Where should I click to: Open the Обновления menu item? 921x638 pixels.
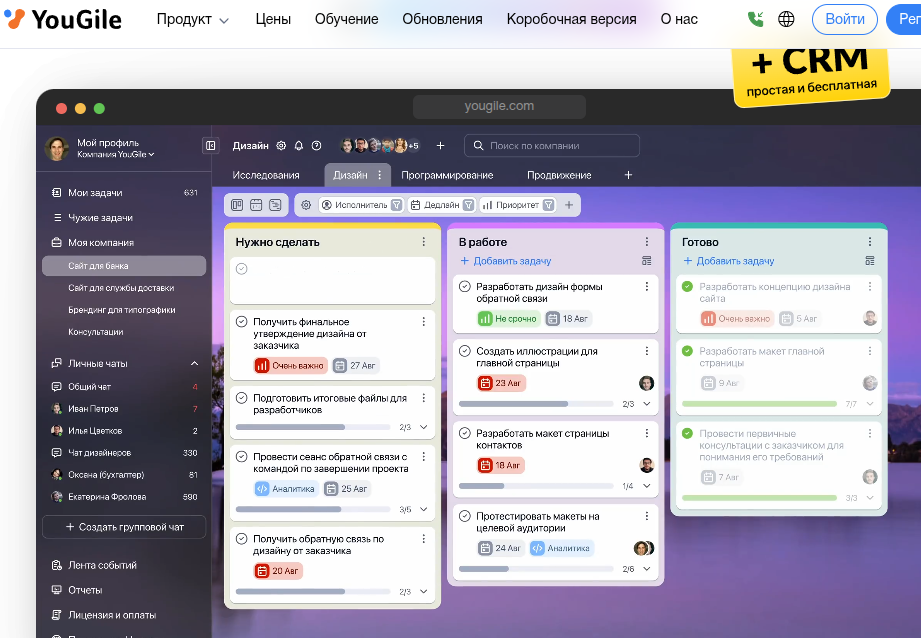442,19
